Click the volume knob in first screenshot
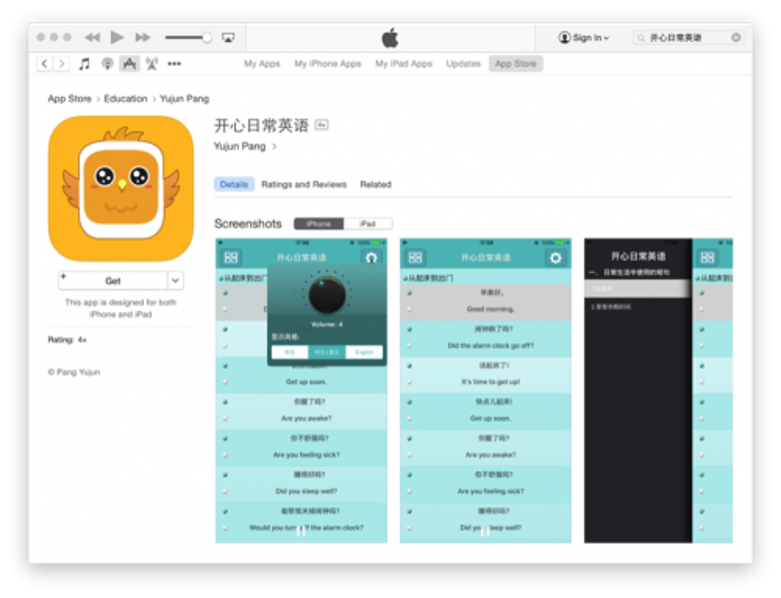Viewport: 781px width, 598px height. click(327, 295)
